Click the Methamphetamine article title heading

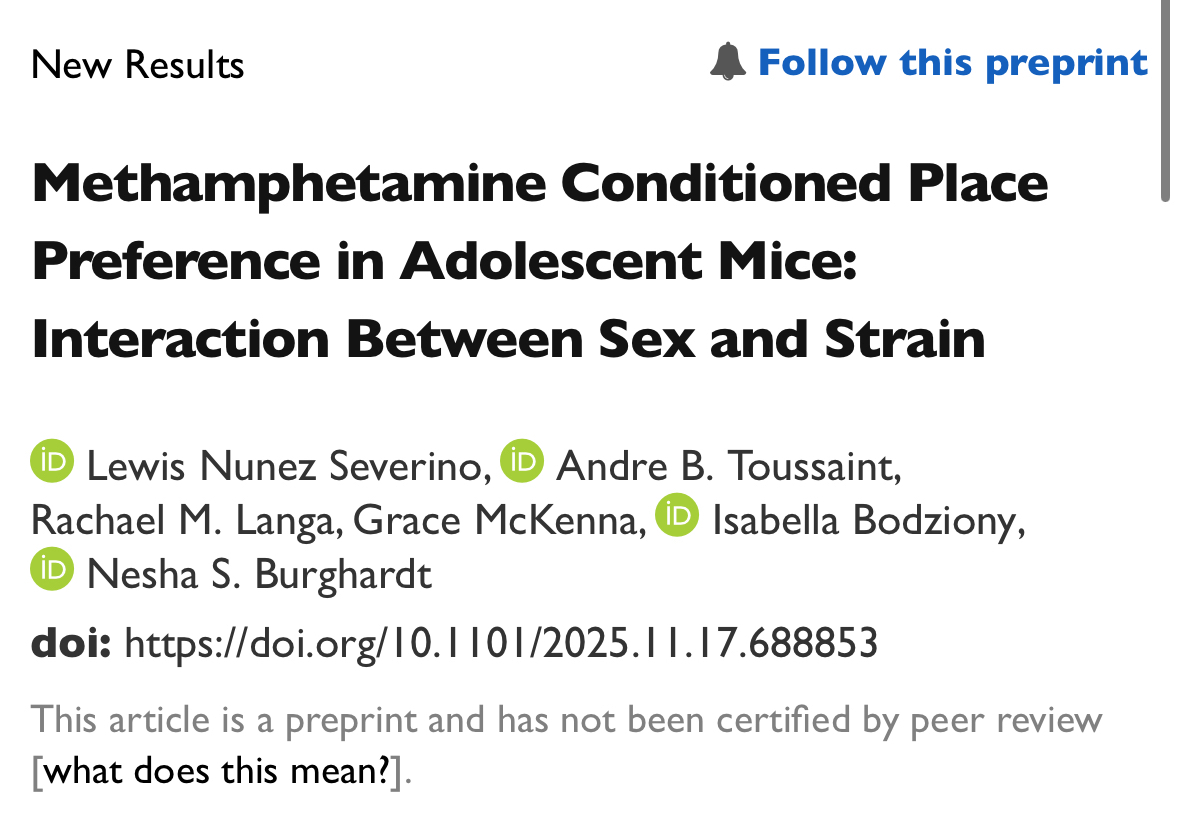540,261
